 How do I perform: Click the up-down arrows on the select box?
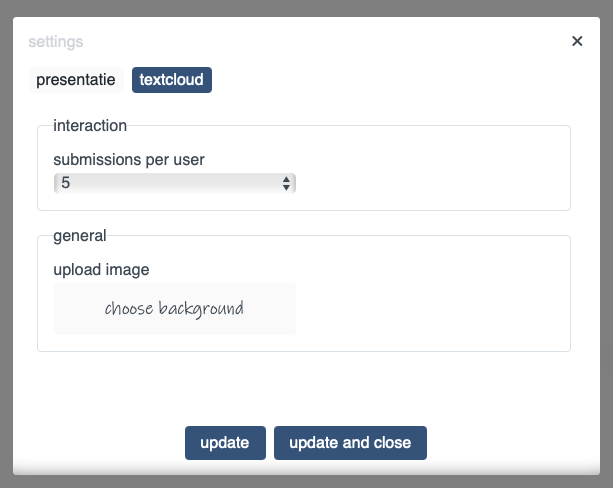[x=287, y=183]
